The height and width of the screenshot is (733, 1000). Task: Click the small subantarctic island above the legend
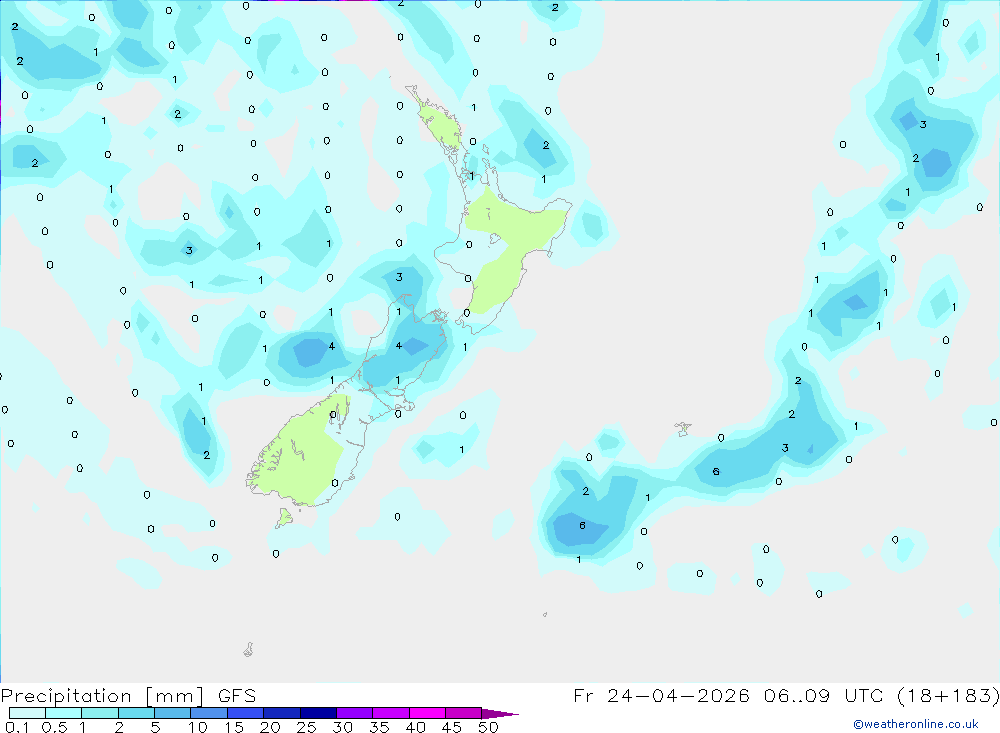[249, 649]
